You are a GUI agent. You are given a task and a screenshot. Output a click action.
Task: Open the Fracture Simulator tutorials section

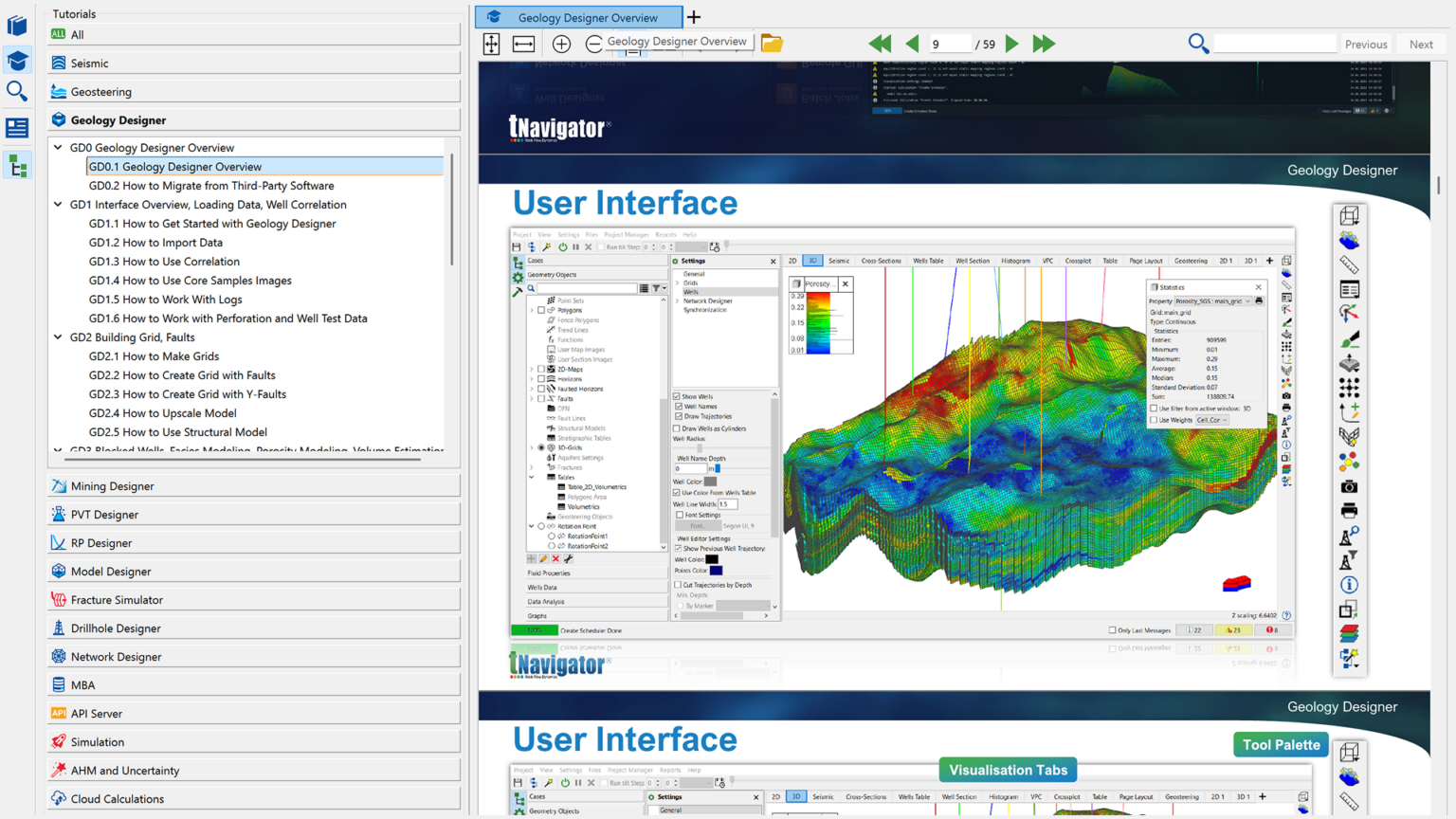(x=117, y=600)
